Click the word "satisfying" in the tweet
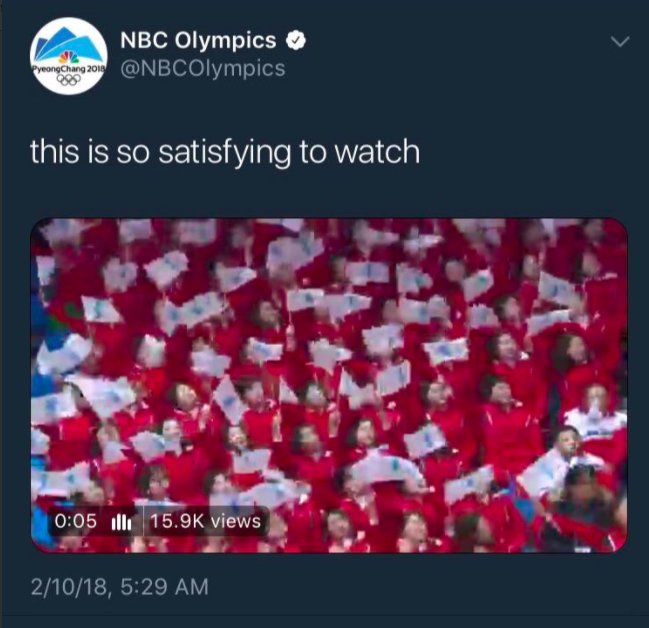 (x=225, y=154)
